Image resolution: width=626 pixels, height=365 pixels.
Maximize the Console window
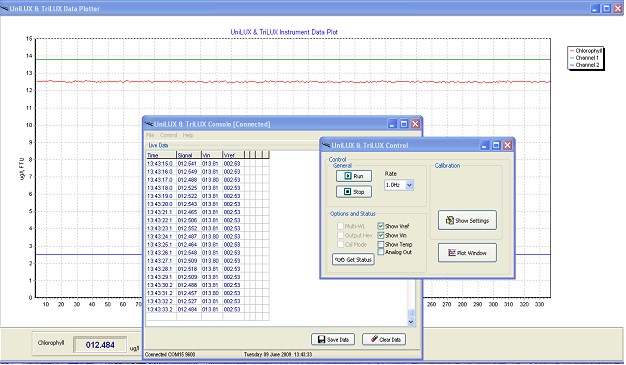click(404, 124)
